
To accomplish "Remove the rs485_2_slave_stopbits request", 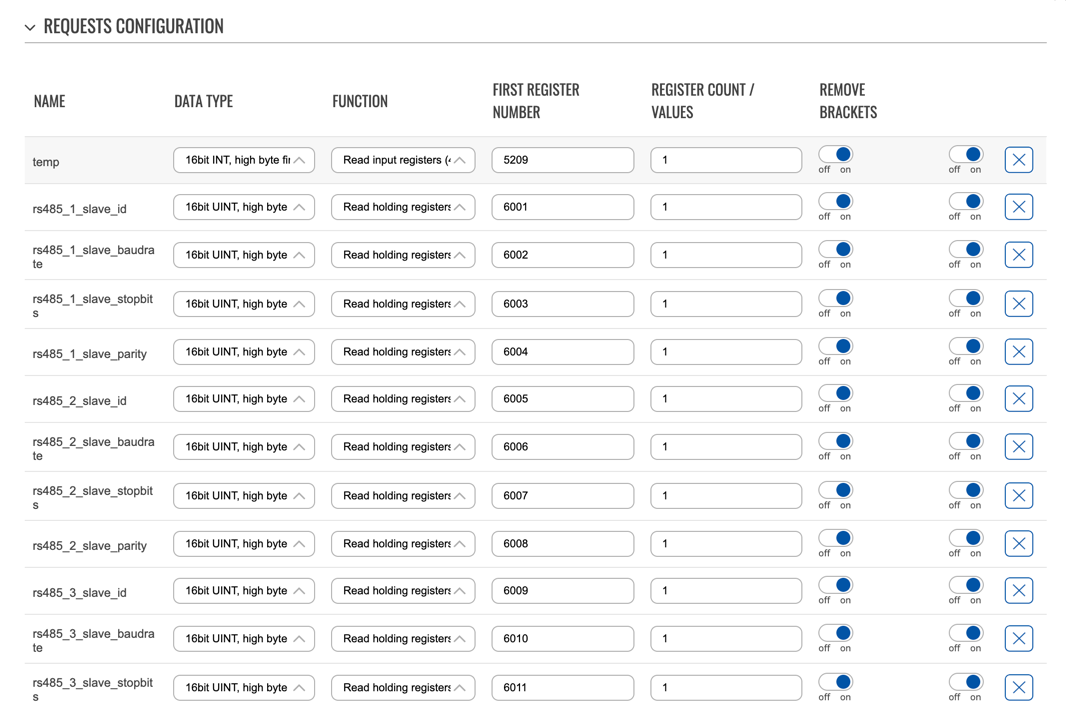I will 1018,496.
